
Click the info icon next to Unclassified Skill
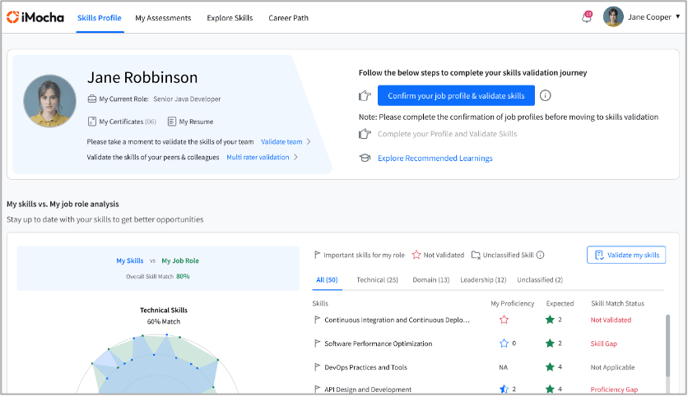[x=540, y=255]
